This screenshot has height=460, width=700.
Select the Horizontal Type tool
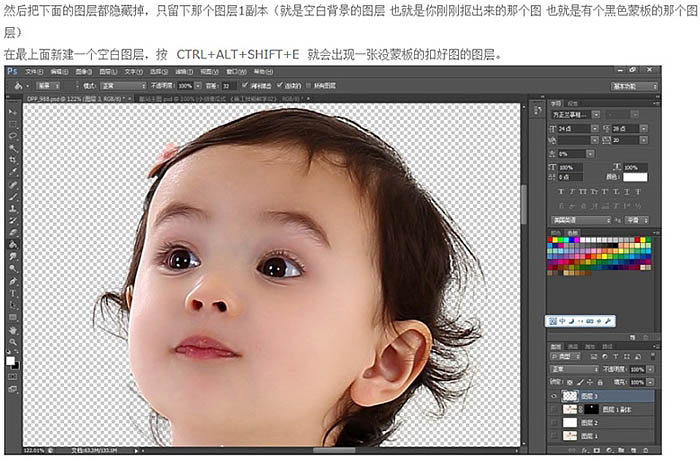click(x=13, y=293)
